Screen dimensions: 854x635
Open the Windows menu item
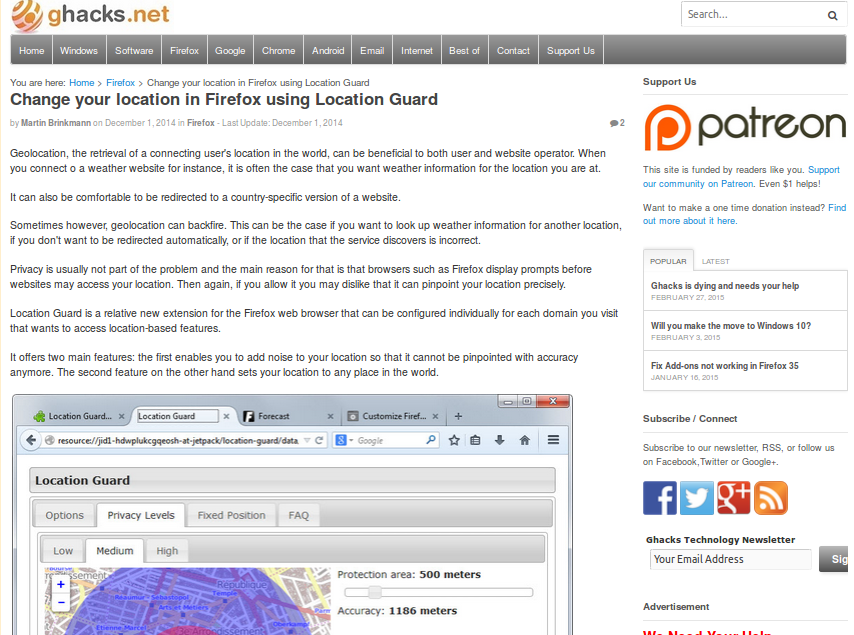pyautogui.click(x=79, y=50)
